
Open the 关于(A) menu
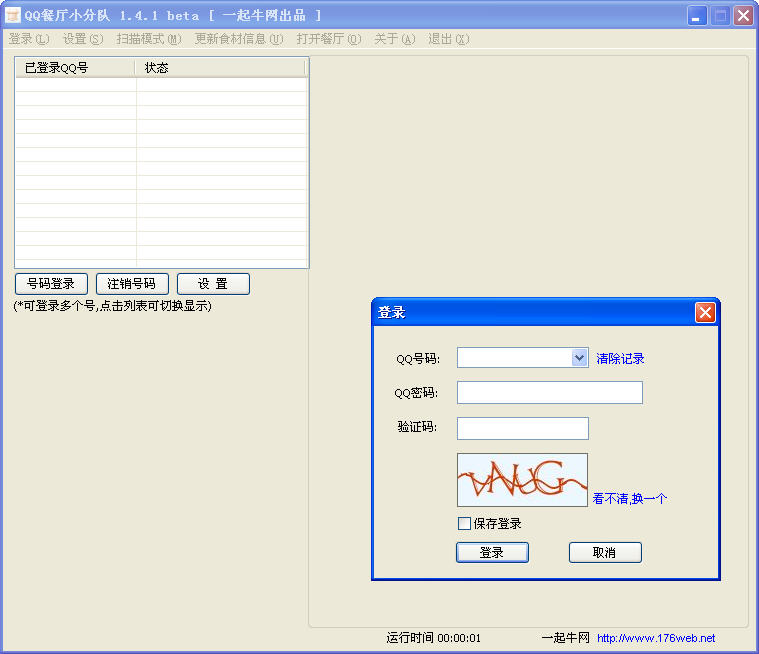(x=395, y=39)
